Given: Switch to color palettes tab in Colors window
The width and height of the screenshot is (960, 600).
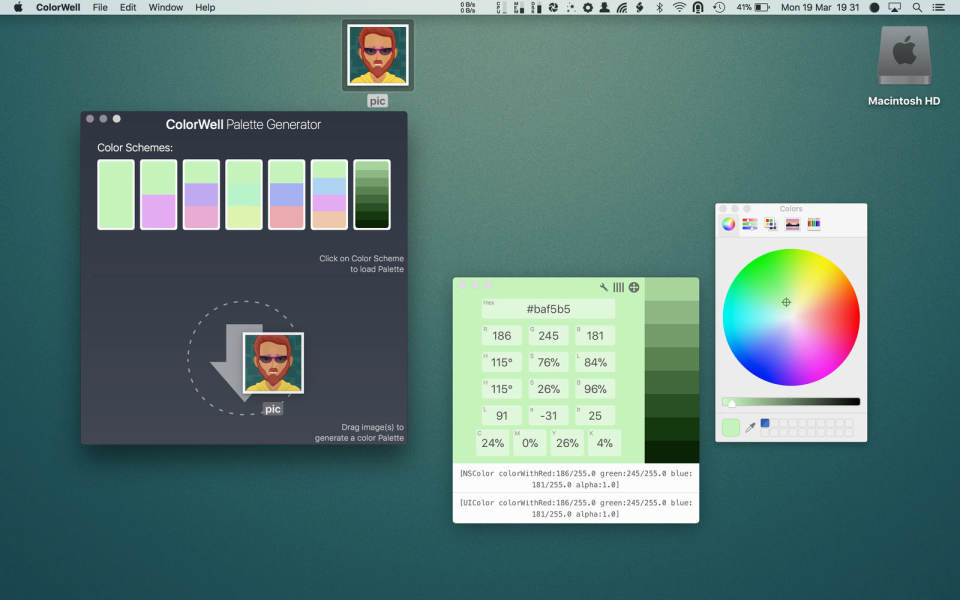Looking at the screenshot, I should pos(770,224).
